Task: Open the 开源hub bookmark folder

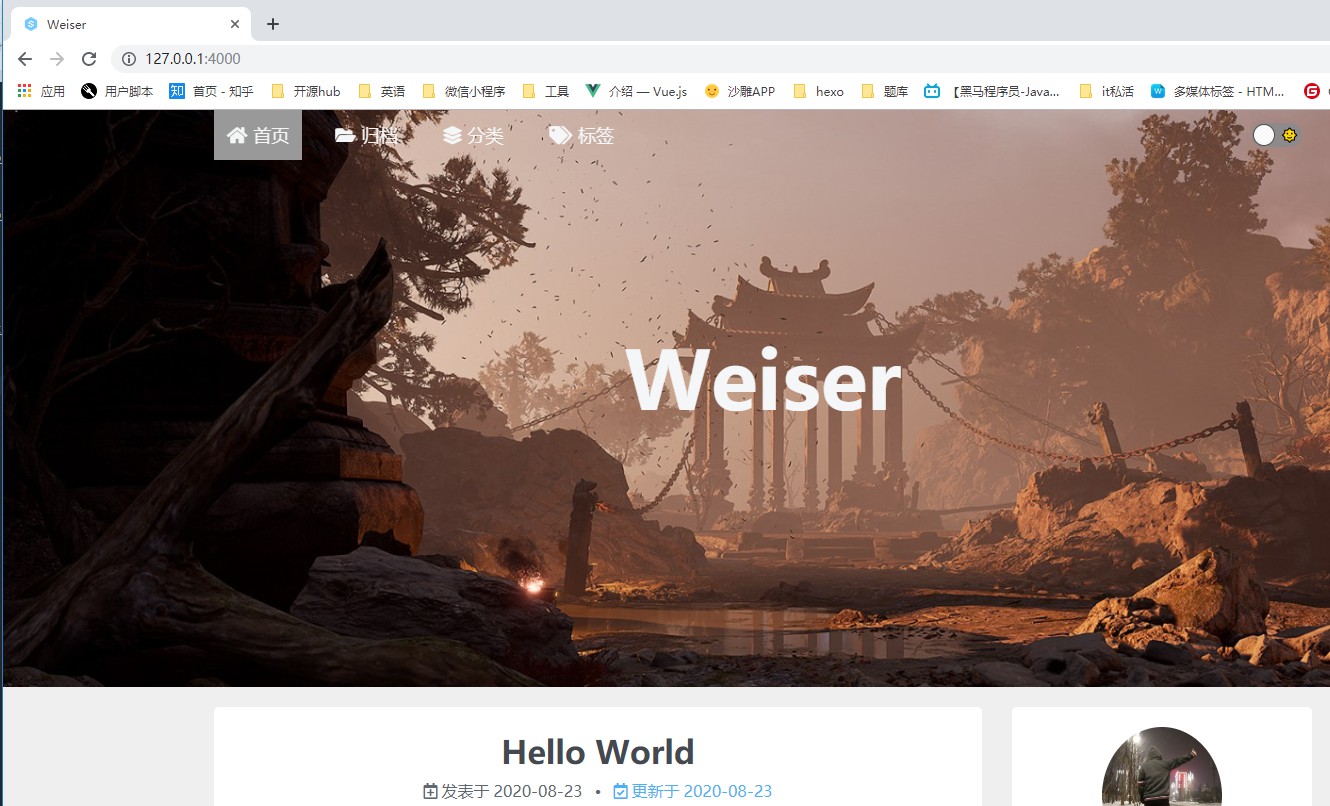Action: (x=306, y=91)
